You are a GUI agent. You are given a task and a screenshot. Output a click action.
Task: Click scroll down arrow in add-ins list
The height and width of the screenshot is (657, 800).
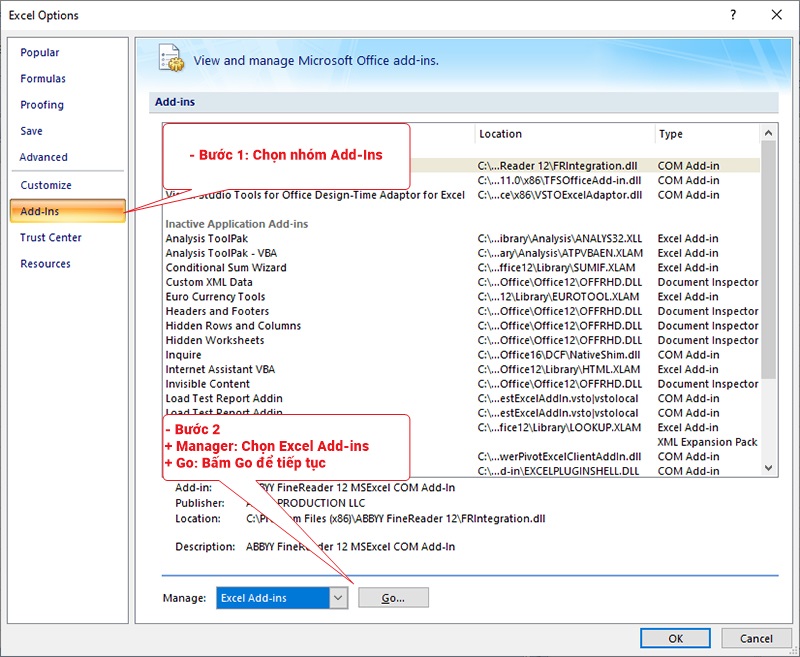tap(768, 468)
